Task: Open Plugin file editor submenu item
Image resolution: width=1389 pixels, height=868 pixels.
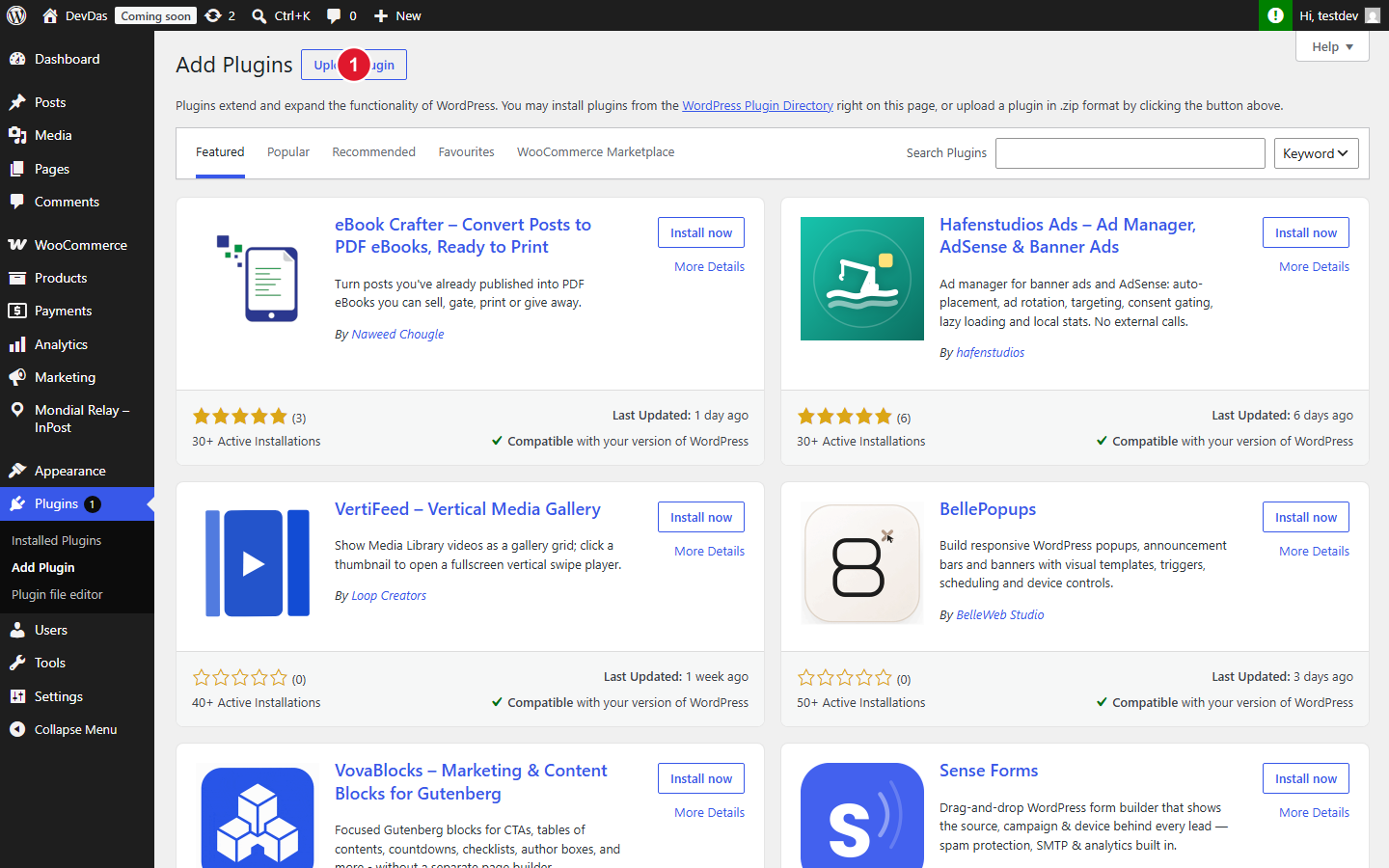Action: click(x=57, y=594)
